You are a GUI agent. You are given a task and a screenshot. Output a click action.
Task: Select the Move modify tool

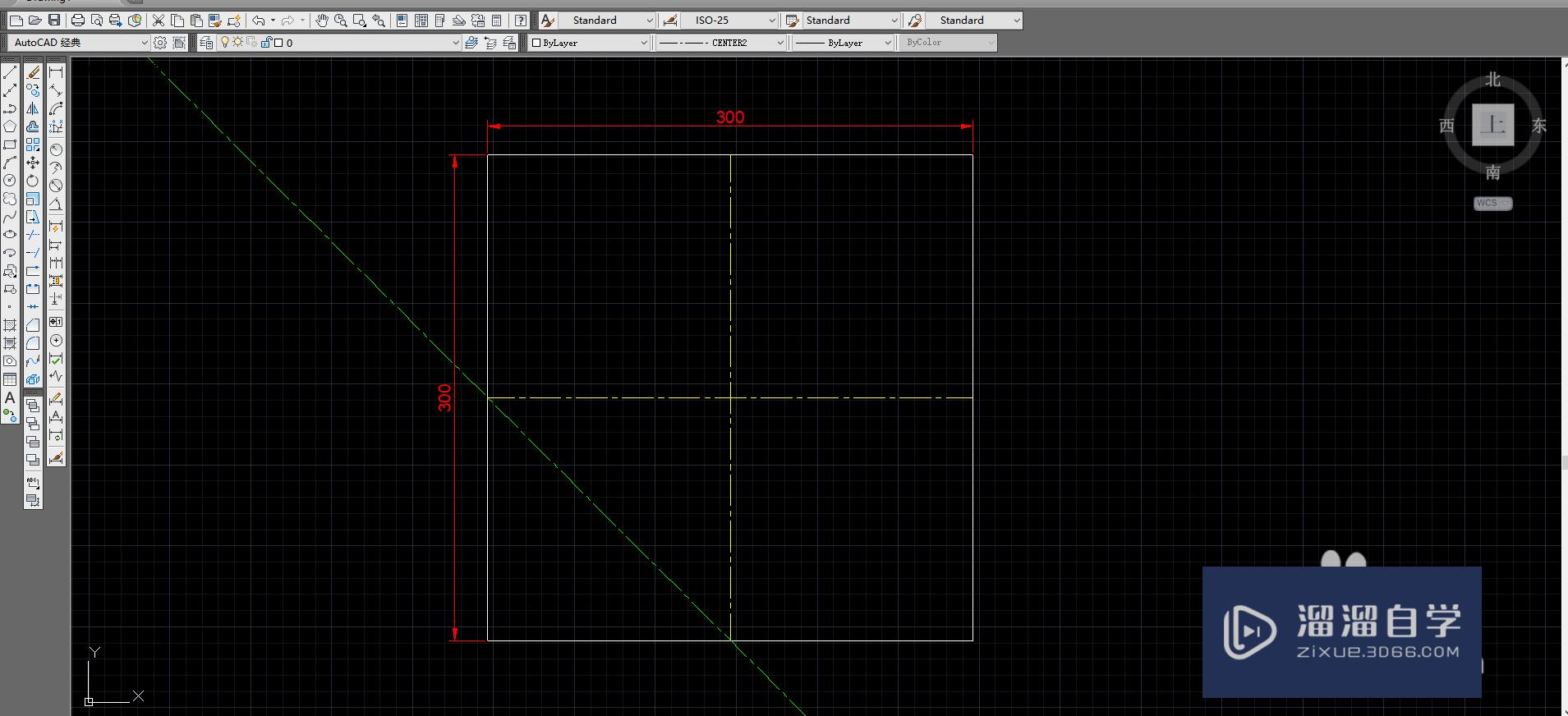pos(33,163)
